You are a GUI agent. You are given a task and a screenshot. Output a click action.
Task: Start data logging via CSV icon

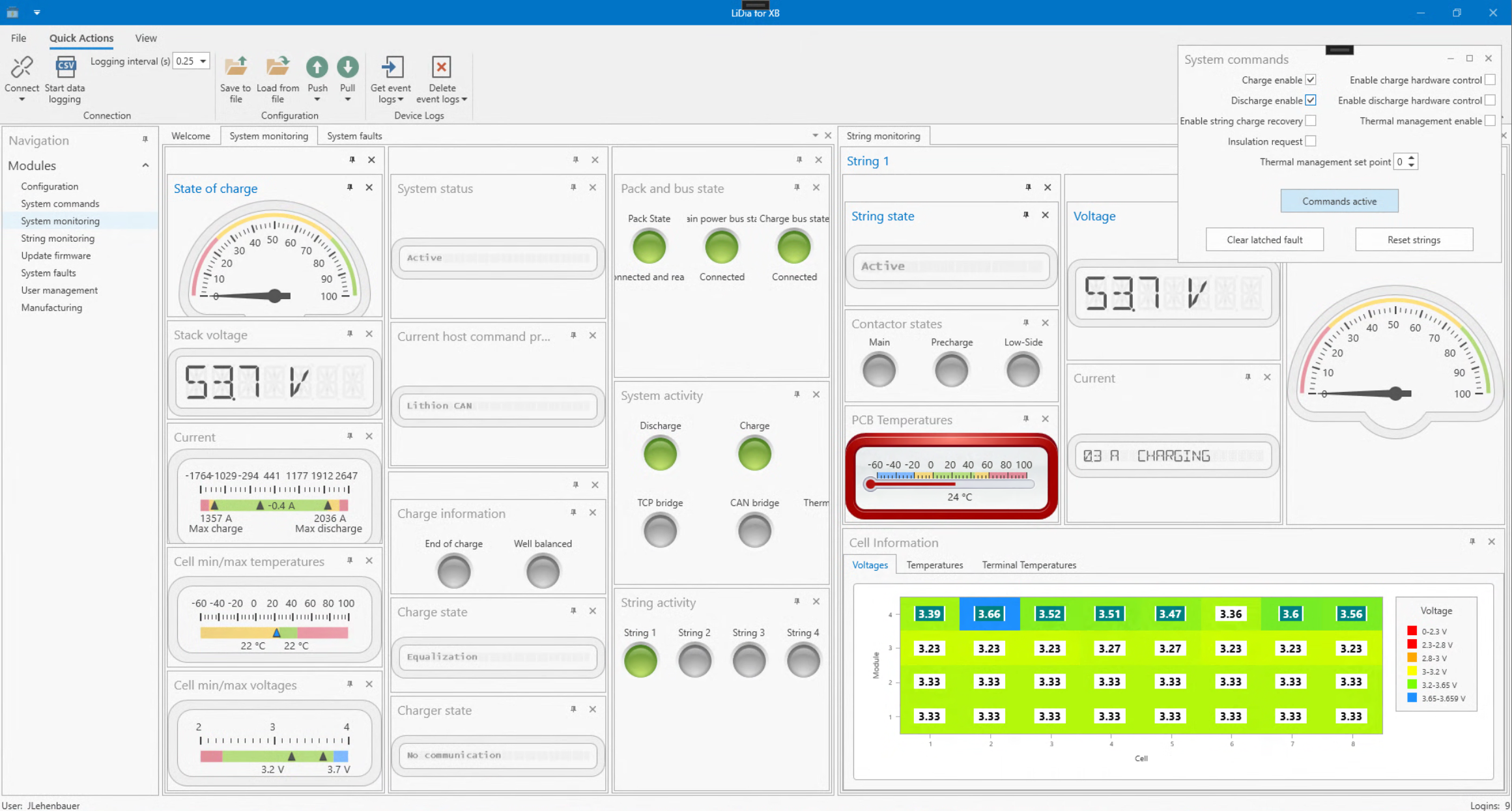pyautogui.click(x=65, y=67)
